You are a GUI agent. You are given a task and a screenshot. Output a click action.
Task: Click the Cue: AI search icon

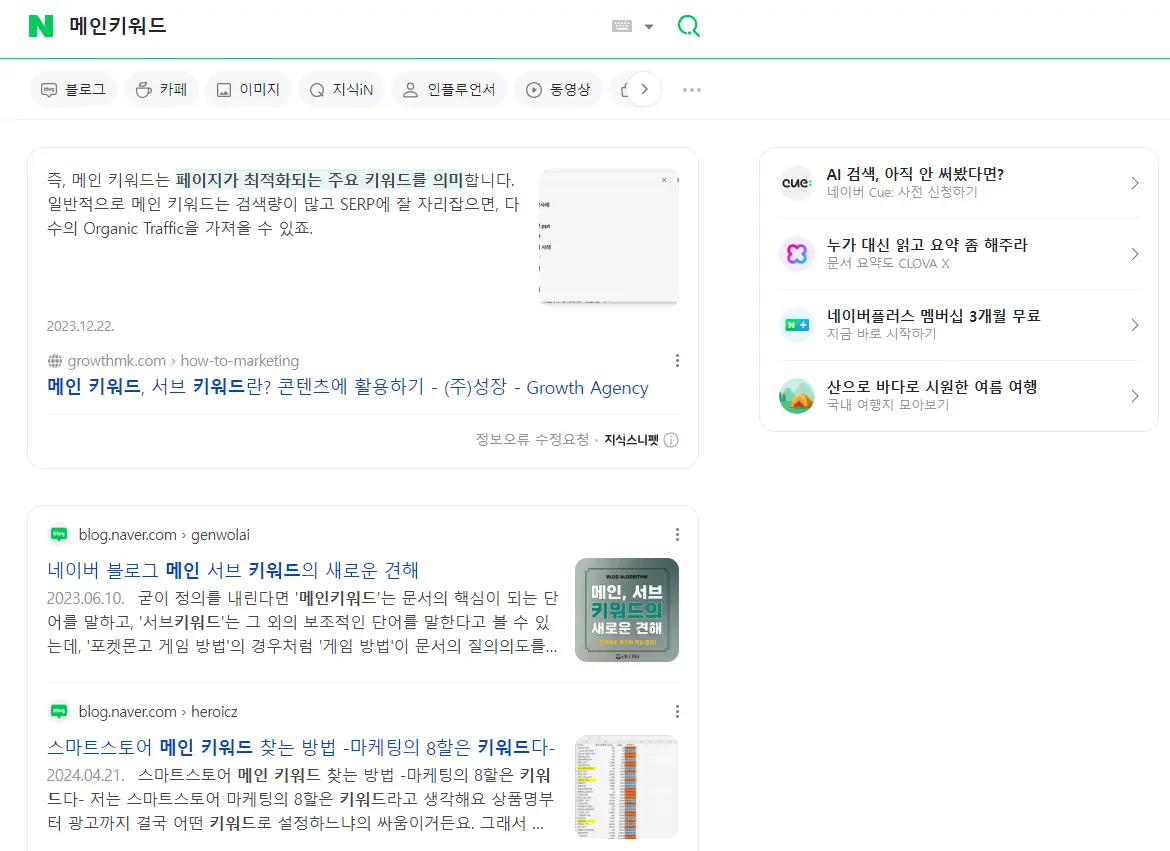[x=795, y=183]
